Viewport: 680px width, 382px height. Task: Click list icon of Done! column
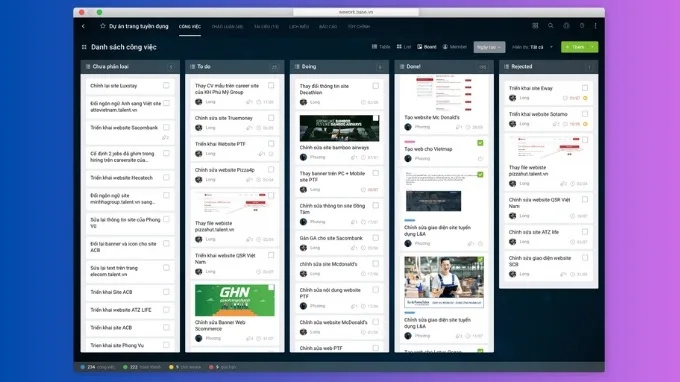coord(402,67)
